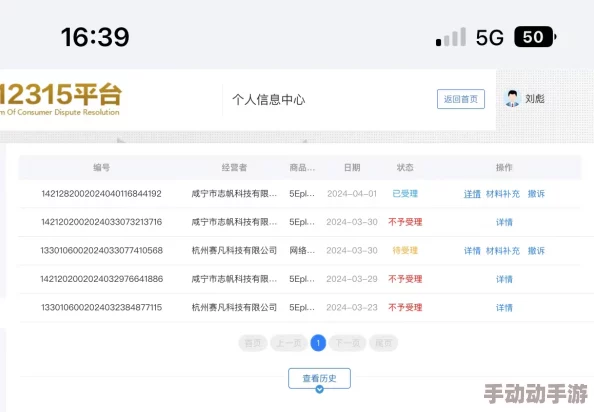This screenshot has width=594, height=412.
Task: Select complaint number 1421202002024033073213716
Action: point(102,222)
